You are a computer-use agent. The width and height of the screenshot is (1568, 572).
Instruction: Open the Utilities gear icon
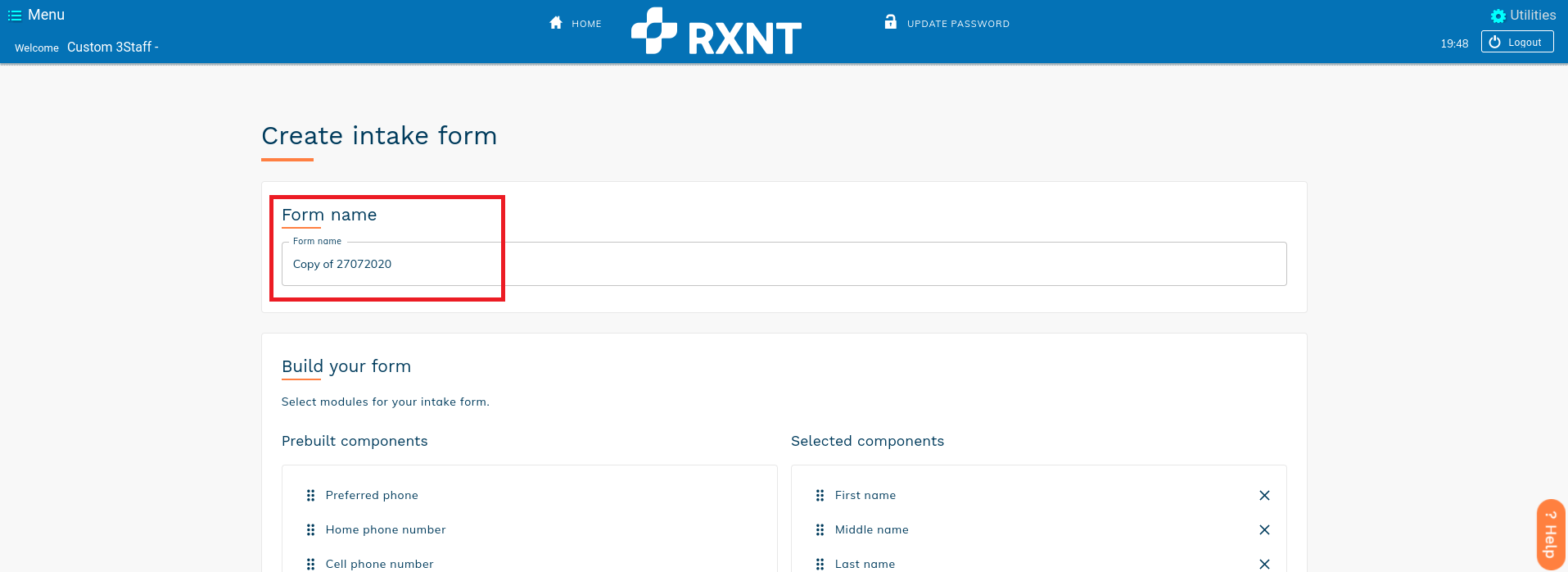point(1498,16)
